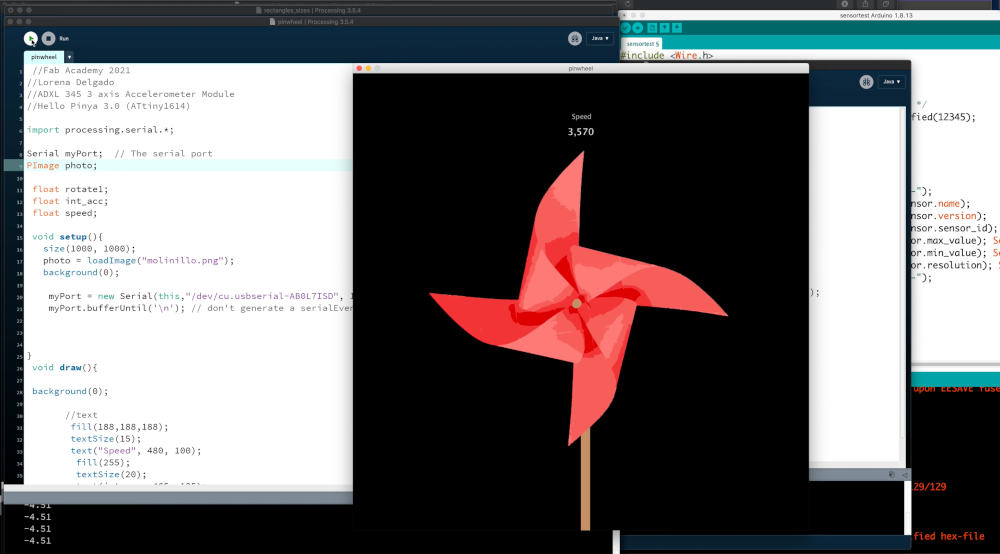Click the 'or.resolution);' line in Arduino editor
The width and height of the screenshot is (1000, 554).
pos(952,265)
